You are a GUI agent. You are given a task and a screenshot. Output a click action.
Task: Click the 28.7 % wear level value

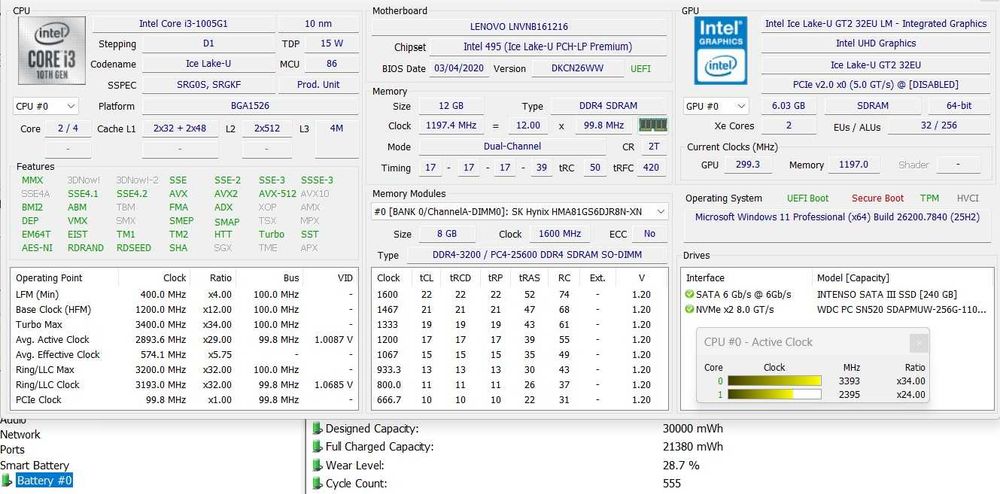pos(680,465)
